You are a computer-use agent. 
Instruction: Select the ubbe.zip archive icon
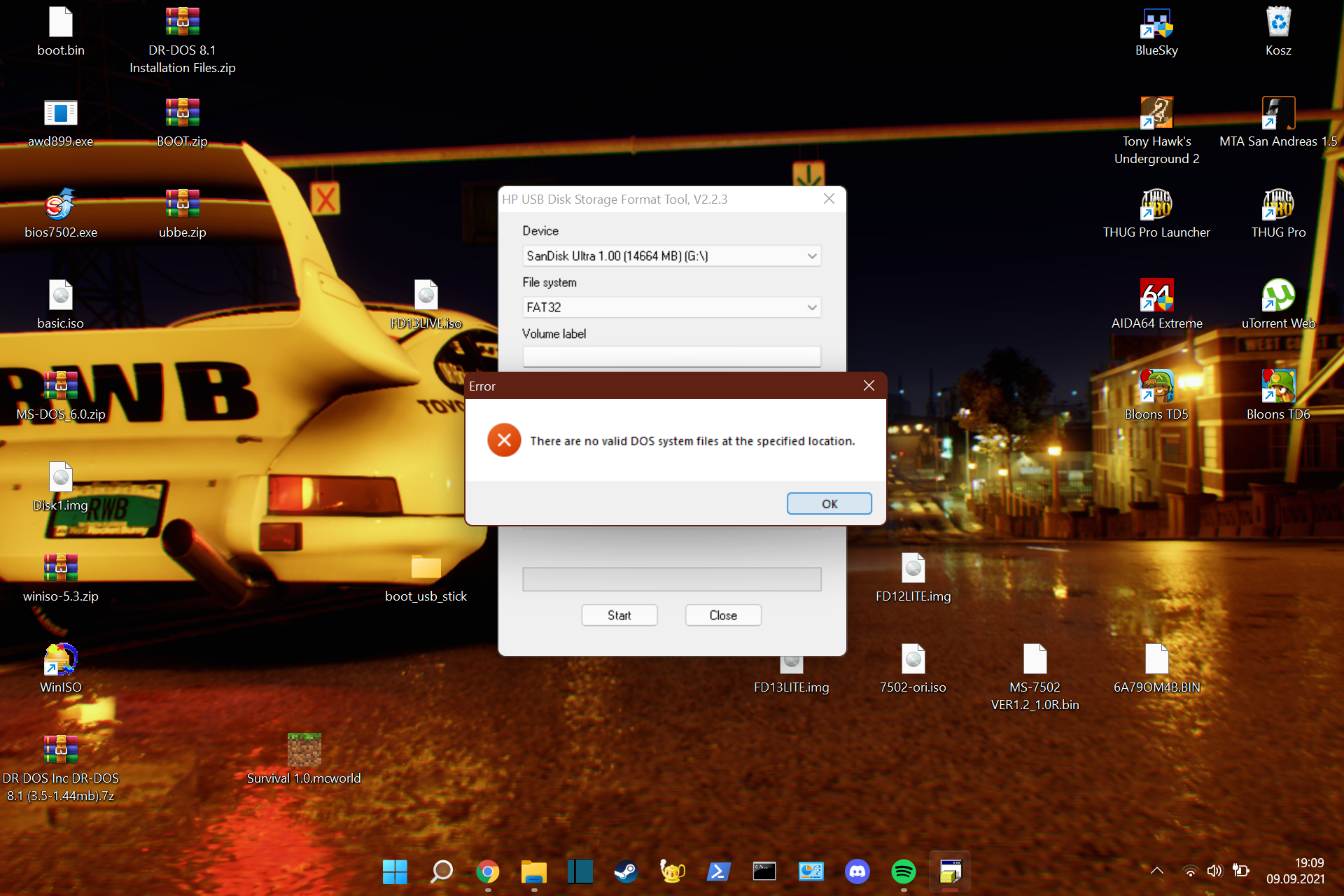tap(183, 204)
